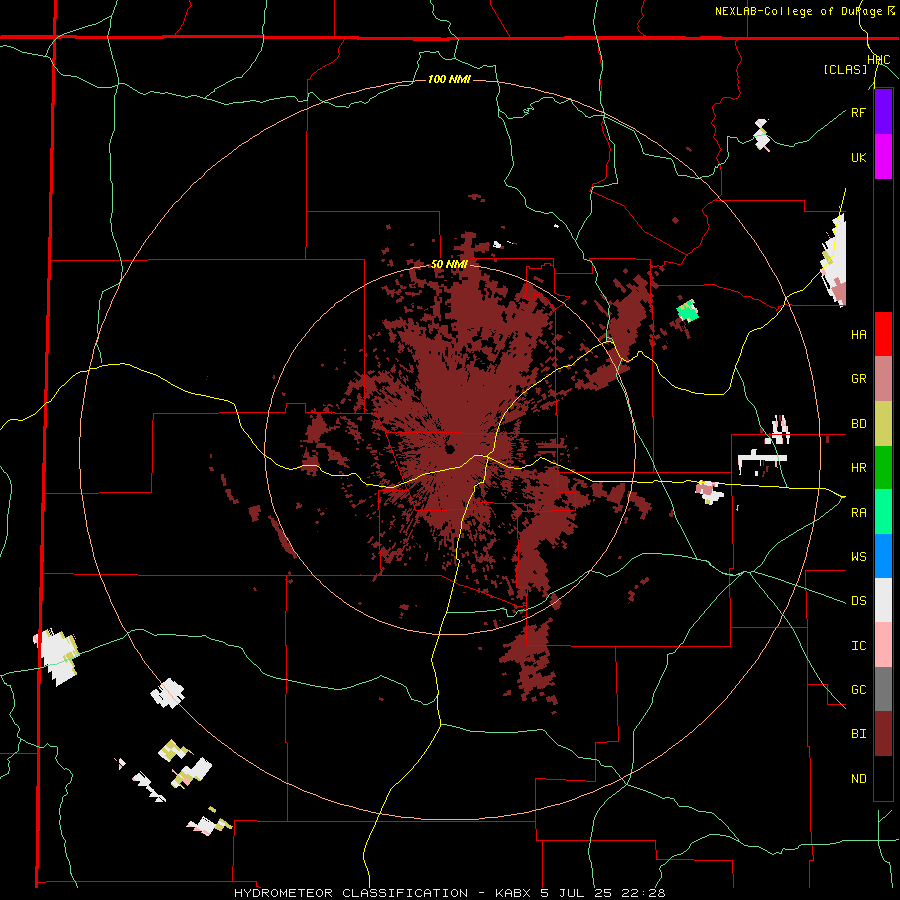The height and width of the screenshot is (900, 900).
Task: Click the UK magenta legend swatch
Action: (x=883, y=157)
